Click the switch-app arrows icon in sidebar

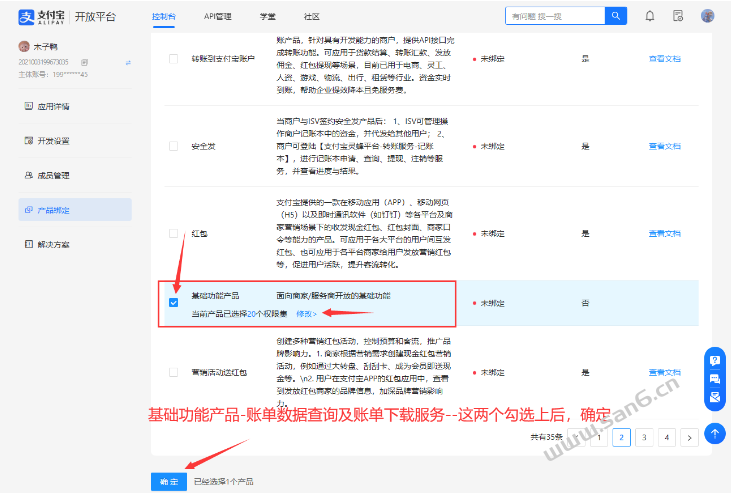pyautogui.click(x=128, y=62)
